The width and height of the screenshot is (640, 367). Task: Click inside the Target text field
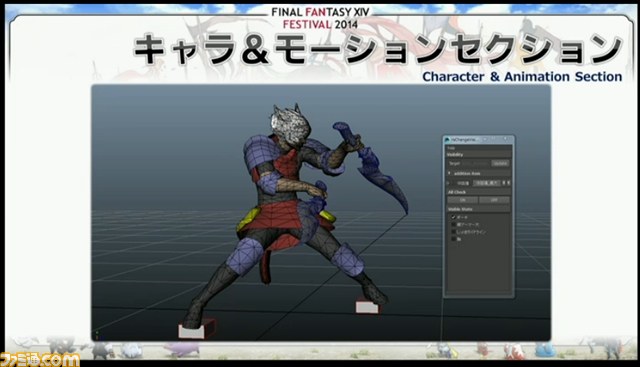(x=476, y=163)
